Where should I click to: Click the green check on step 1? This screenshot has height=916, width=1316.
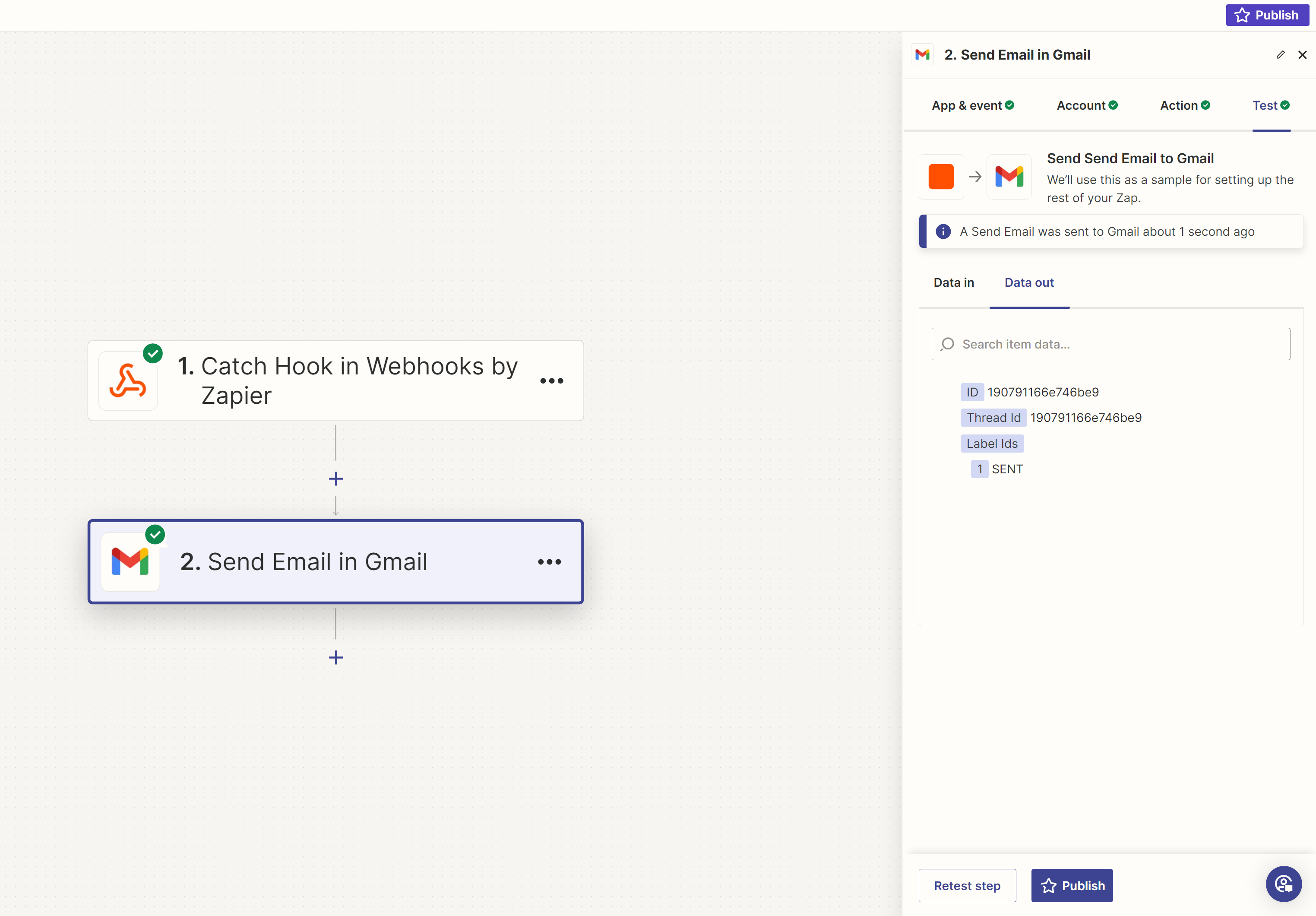point(152,354)
